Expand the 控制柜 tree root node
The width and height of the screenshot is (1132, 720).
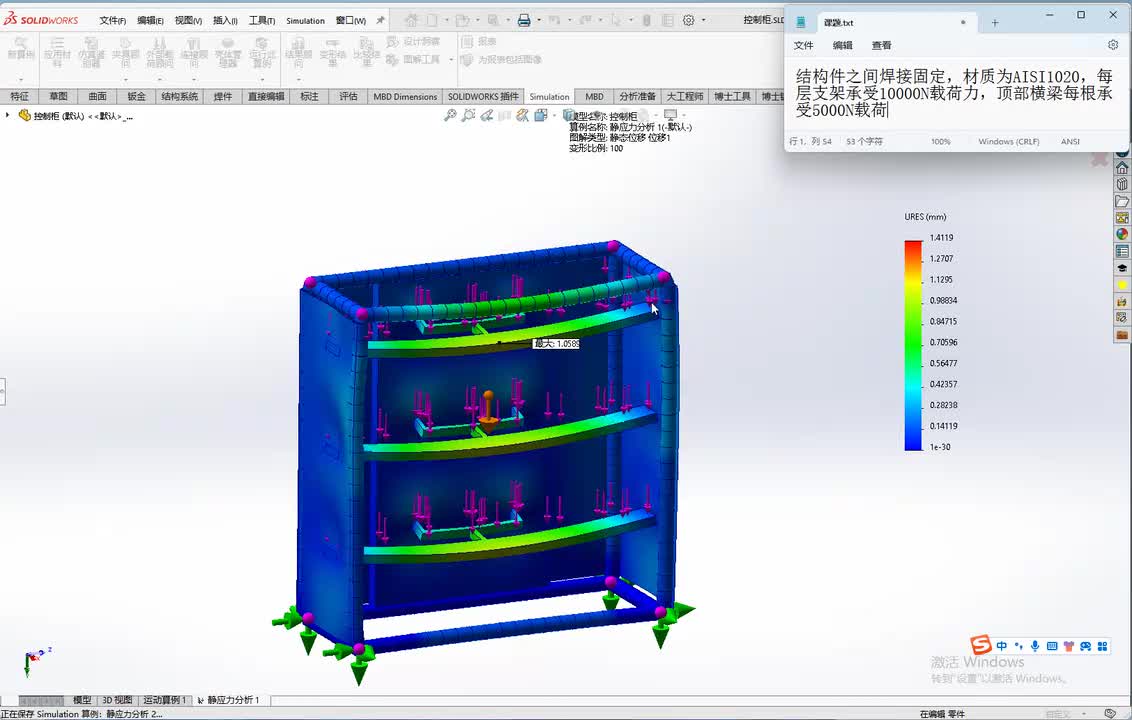(x=7, y=116)
